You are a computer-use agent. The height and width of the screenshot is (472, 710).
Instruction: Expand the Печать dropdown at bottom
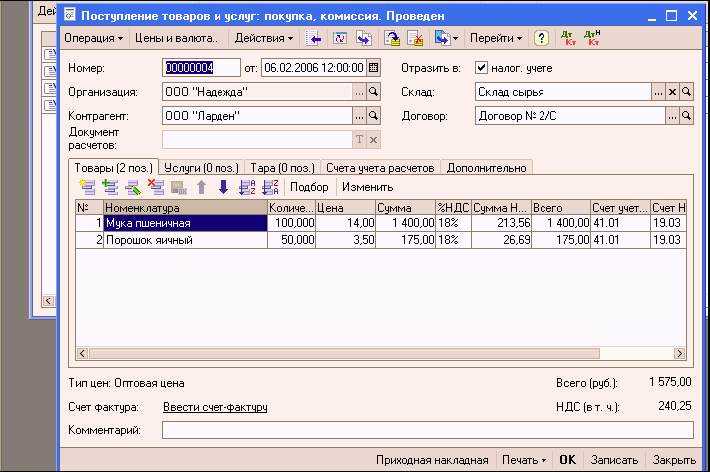(x=524, y=460)
